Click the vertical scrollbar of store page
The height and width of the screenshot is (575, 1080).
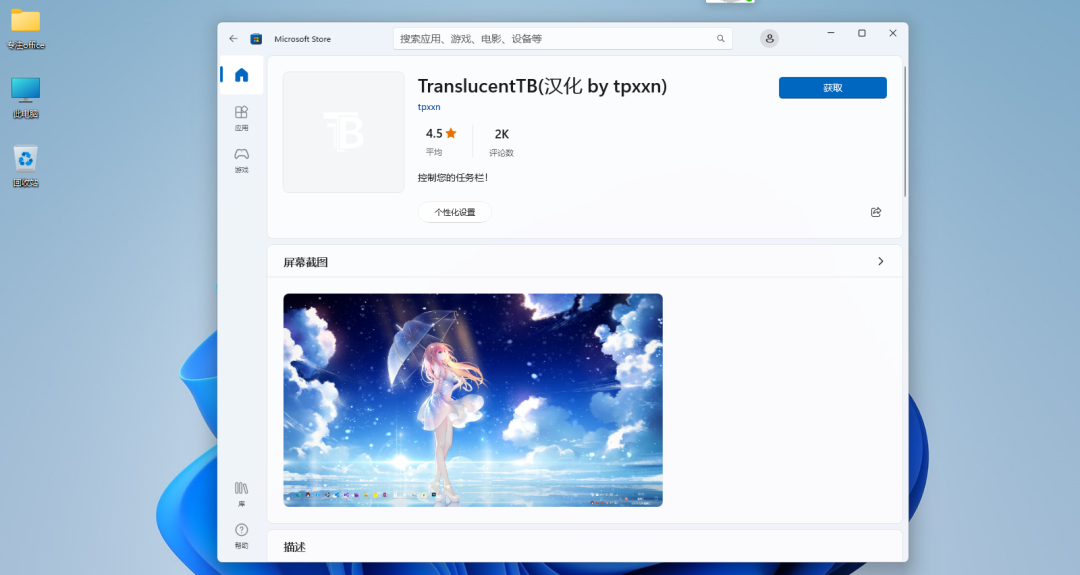904,131
